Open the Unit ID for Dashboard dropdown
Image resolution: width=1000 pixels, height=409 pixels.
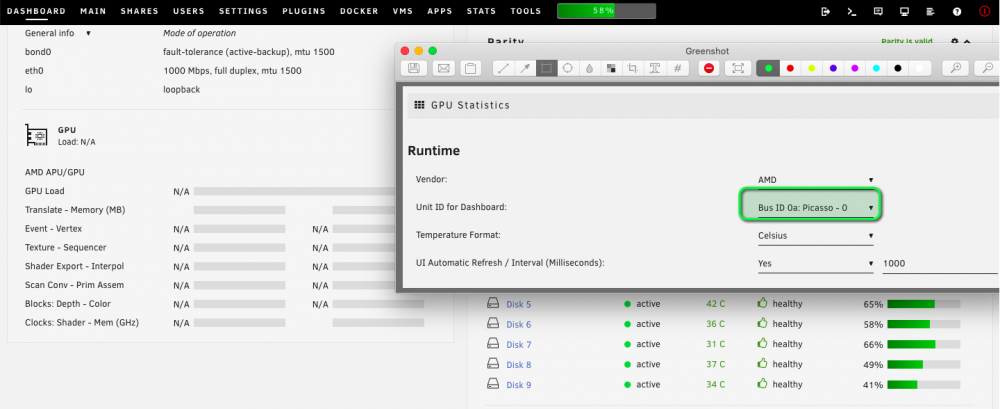point(815,208)
